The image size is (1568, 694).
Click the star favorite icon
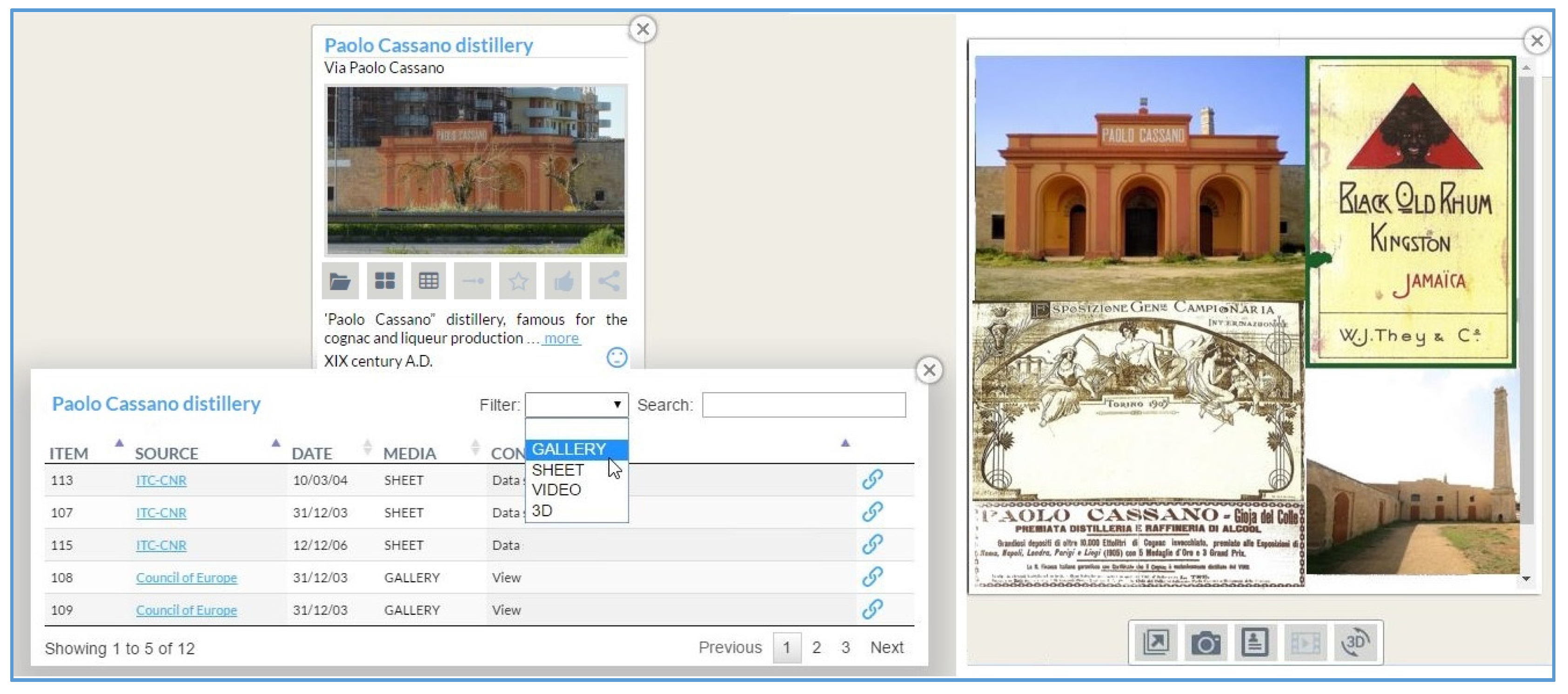[518, 281]
